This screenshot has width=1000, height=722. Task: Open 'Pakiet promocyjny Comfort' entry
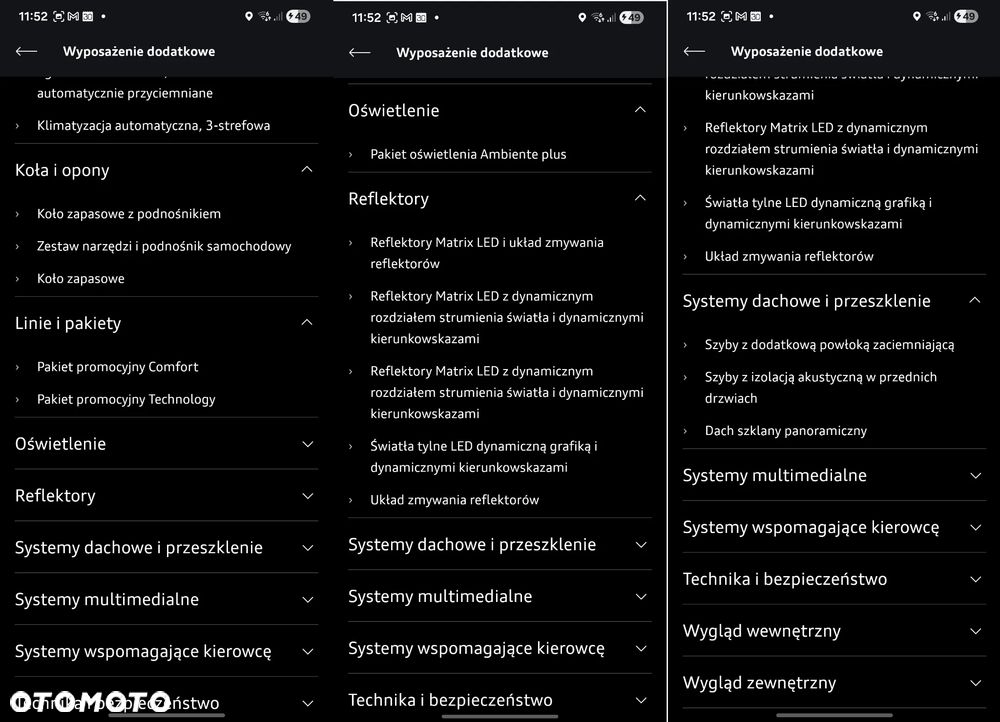[117, 367]
